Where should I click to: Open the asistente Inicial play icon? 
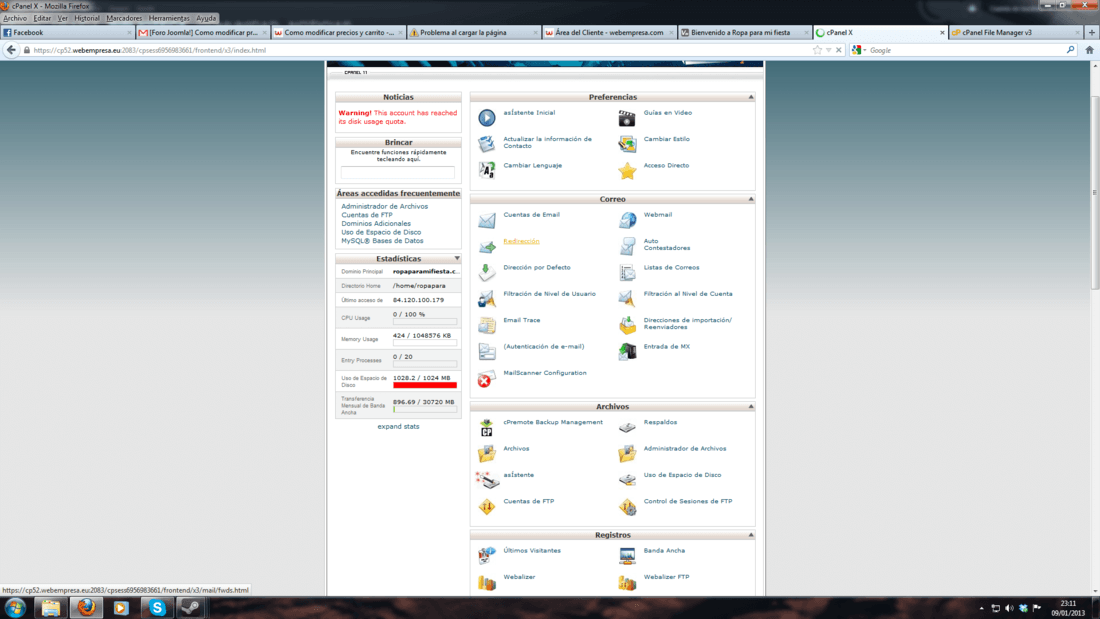click(x=487, y=117)
